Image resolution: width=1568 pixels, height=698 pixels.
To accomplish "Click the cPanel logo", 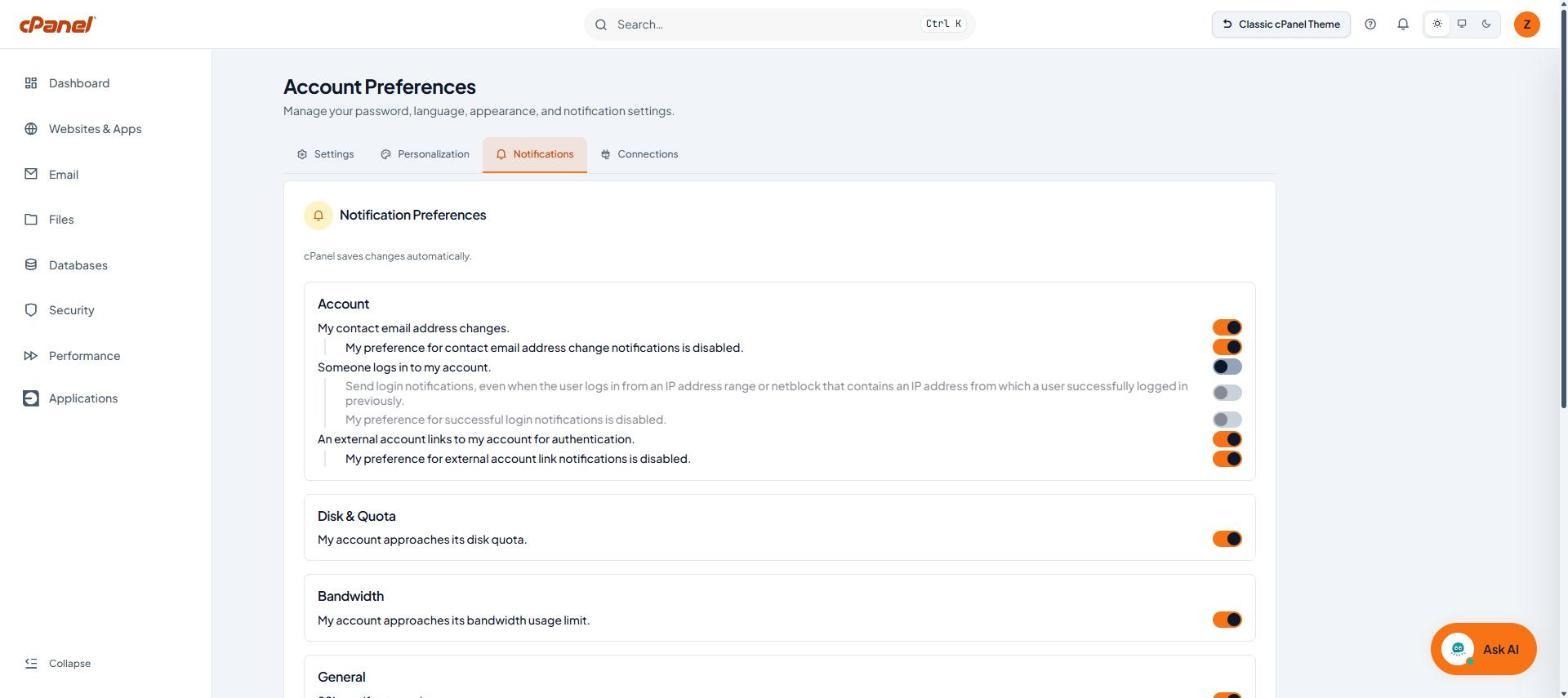I will pyautogui.click(x=57, y=24).
